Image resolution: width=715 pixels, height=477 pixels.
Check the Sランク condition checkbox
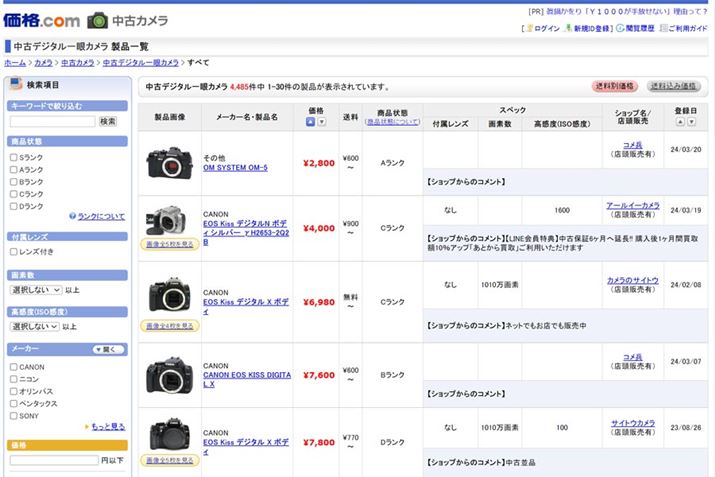pyautogui.click(x=13, y=158)
